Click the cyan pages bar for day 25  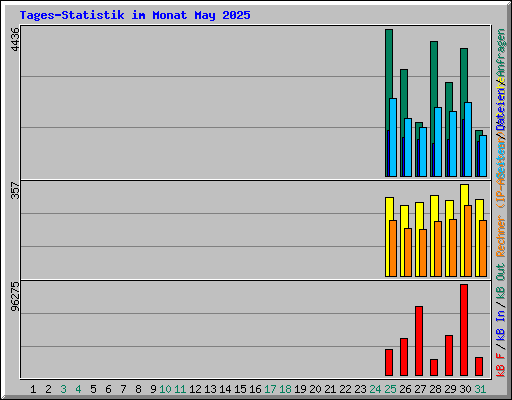pyautogui.click(x=393, y=137)
